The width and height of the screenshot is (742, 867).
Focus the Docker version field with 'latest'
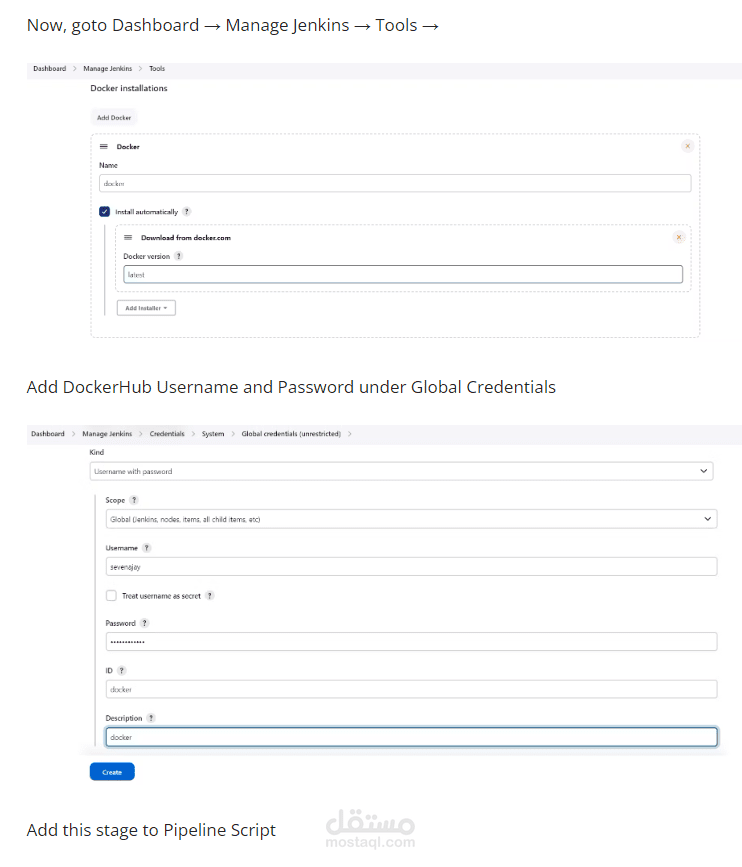coord(403,274)
